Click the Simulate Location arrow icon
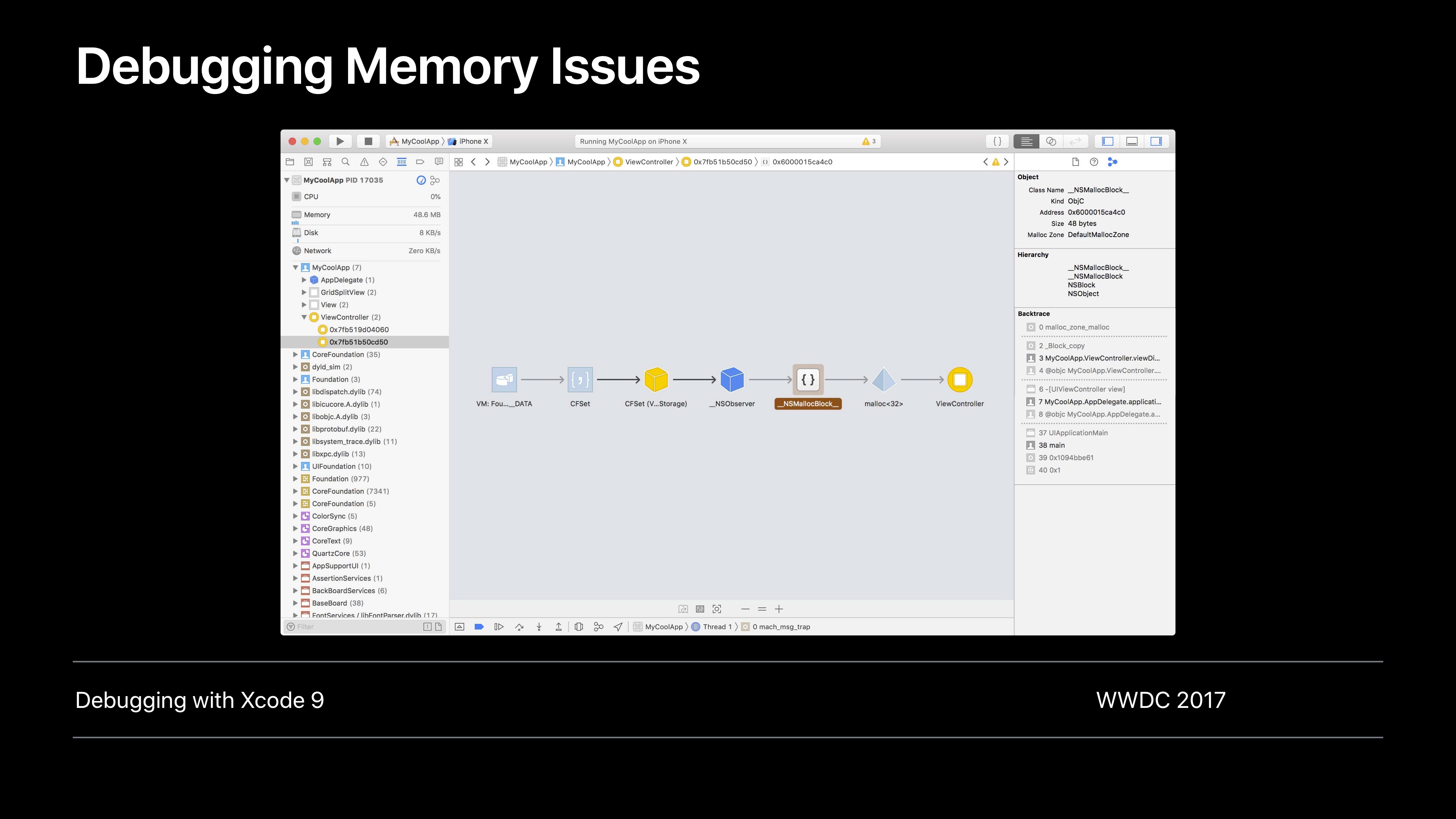Screen dimensions: 1456x819 [618, 627]
